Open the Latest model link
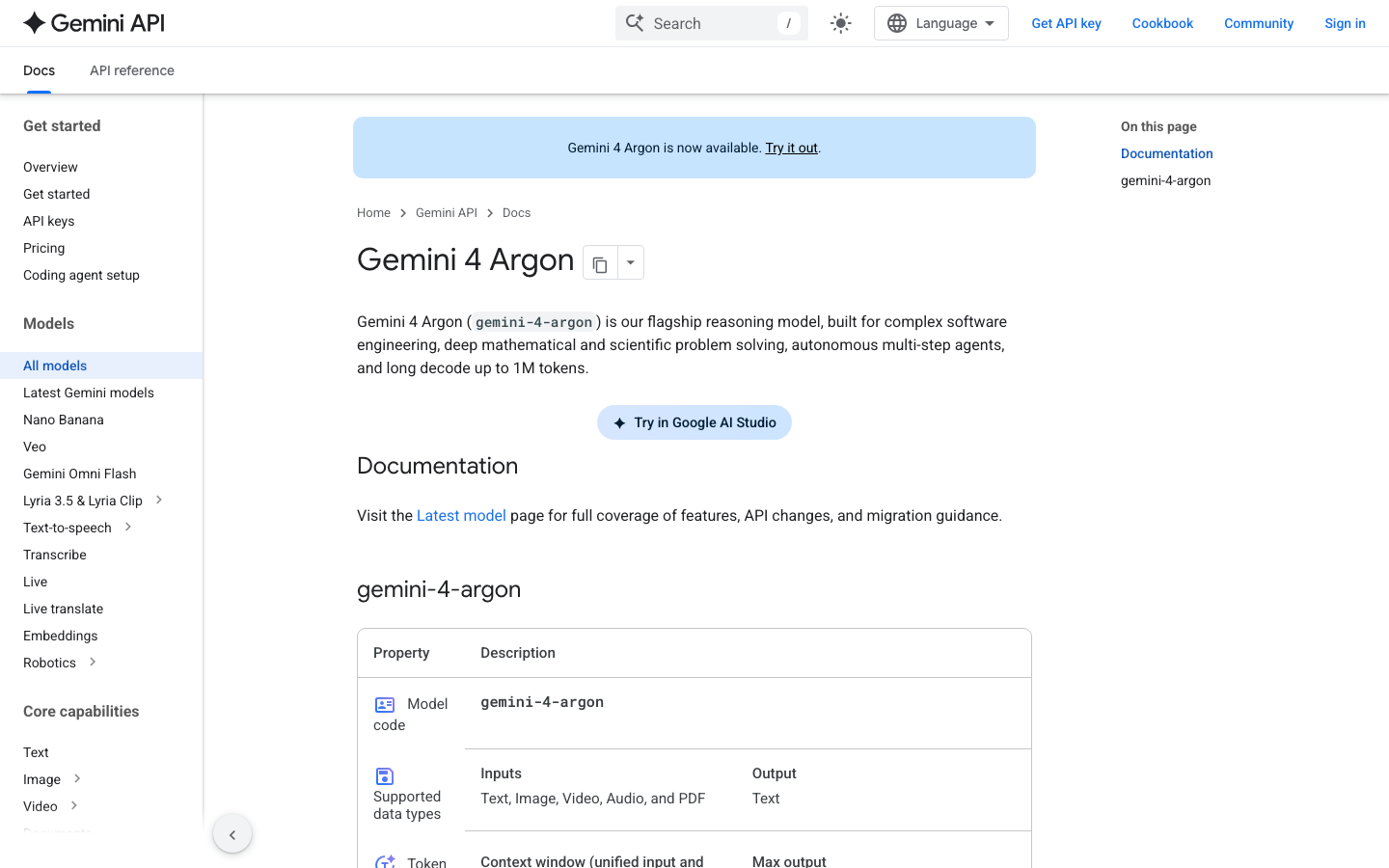Image resolution: width=1389 pixels, height=868 pixels. tap(461, 516)
